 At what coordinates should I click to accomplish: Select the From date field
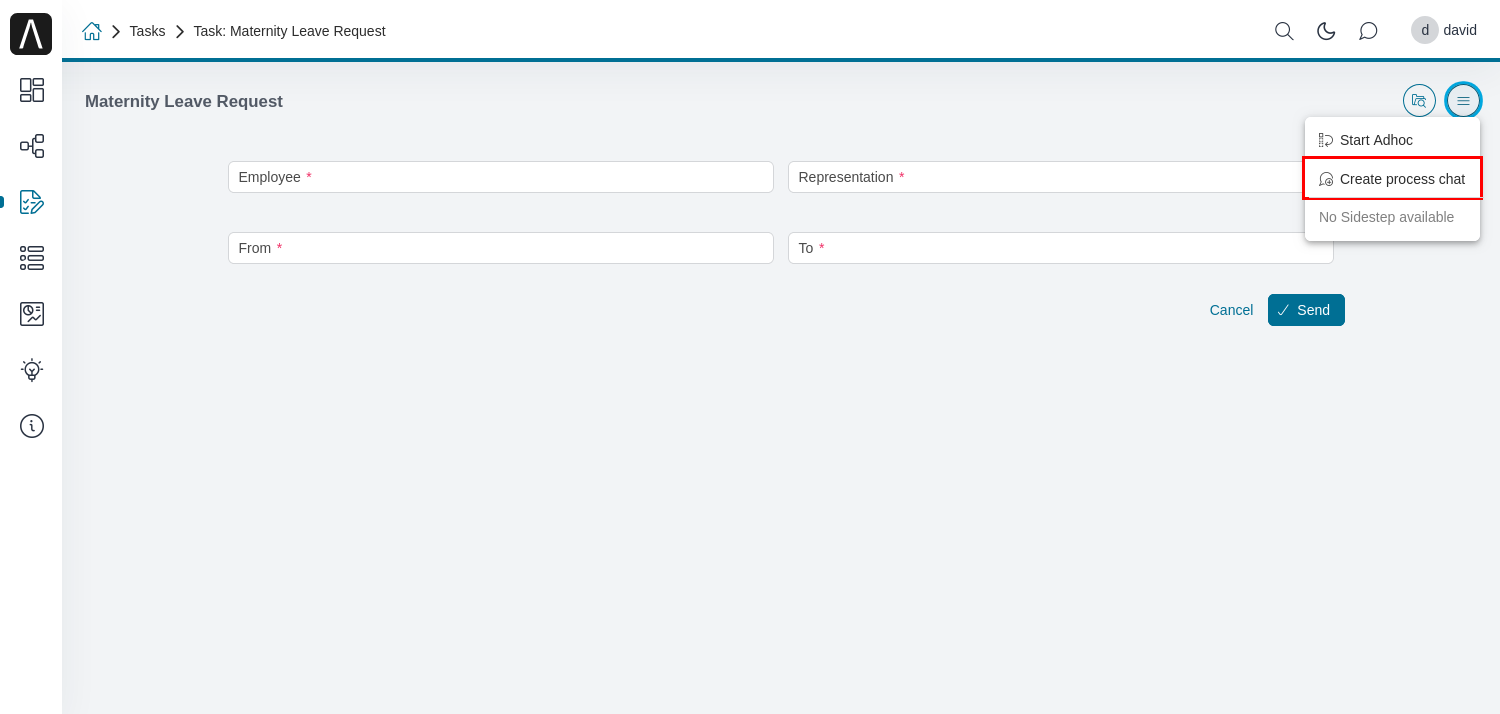tap(500, 248)
